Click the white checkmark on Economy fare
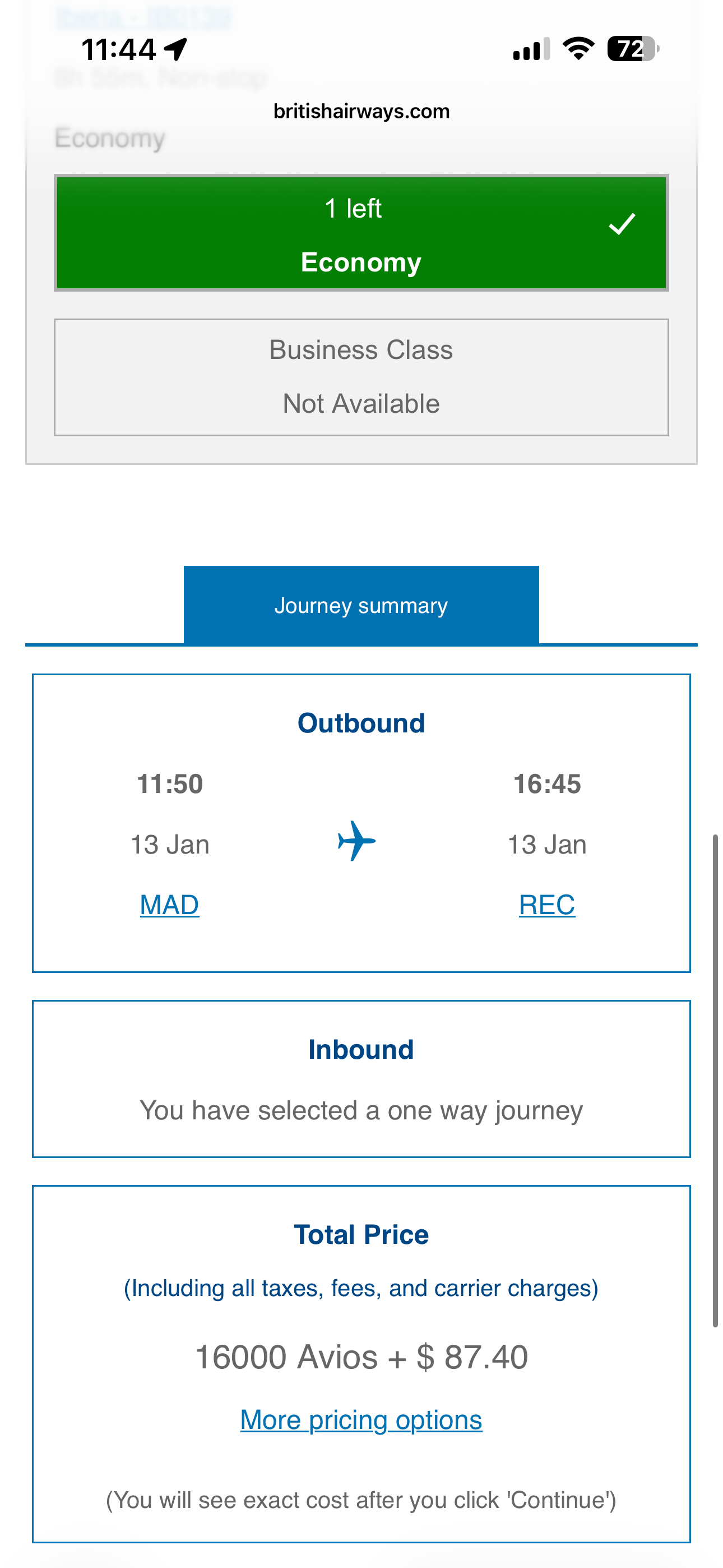 (x=622, y=224)
